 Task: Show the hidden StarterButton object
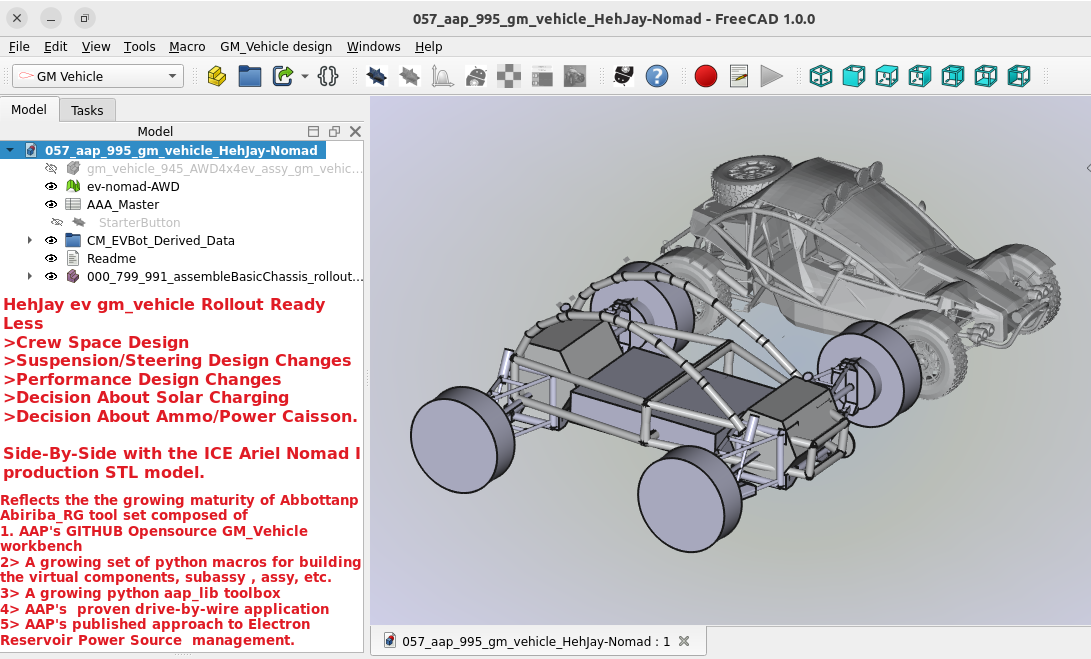pyautogui.click(x=57, y=222)
